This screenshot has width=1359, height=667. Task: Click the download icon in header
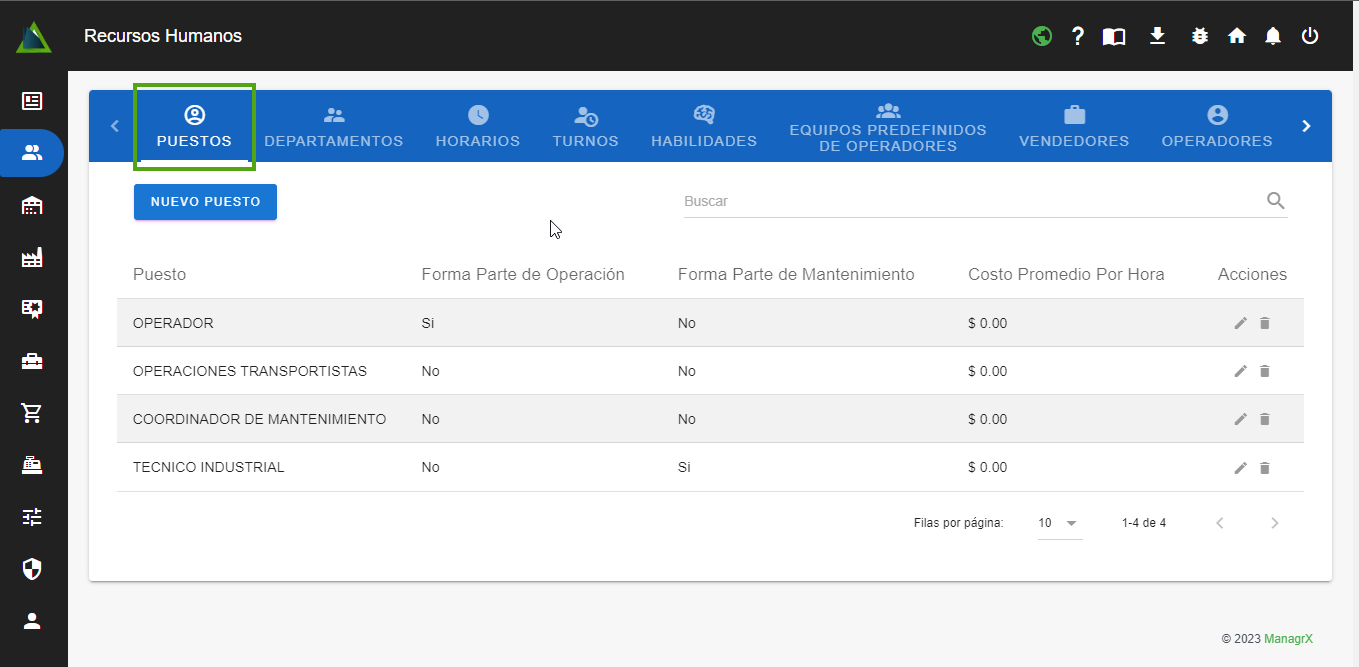1157,36
